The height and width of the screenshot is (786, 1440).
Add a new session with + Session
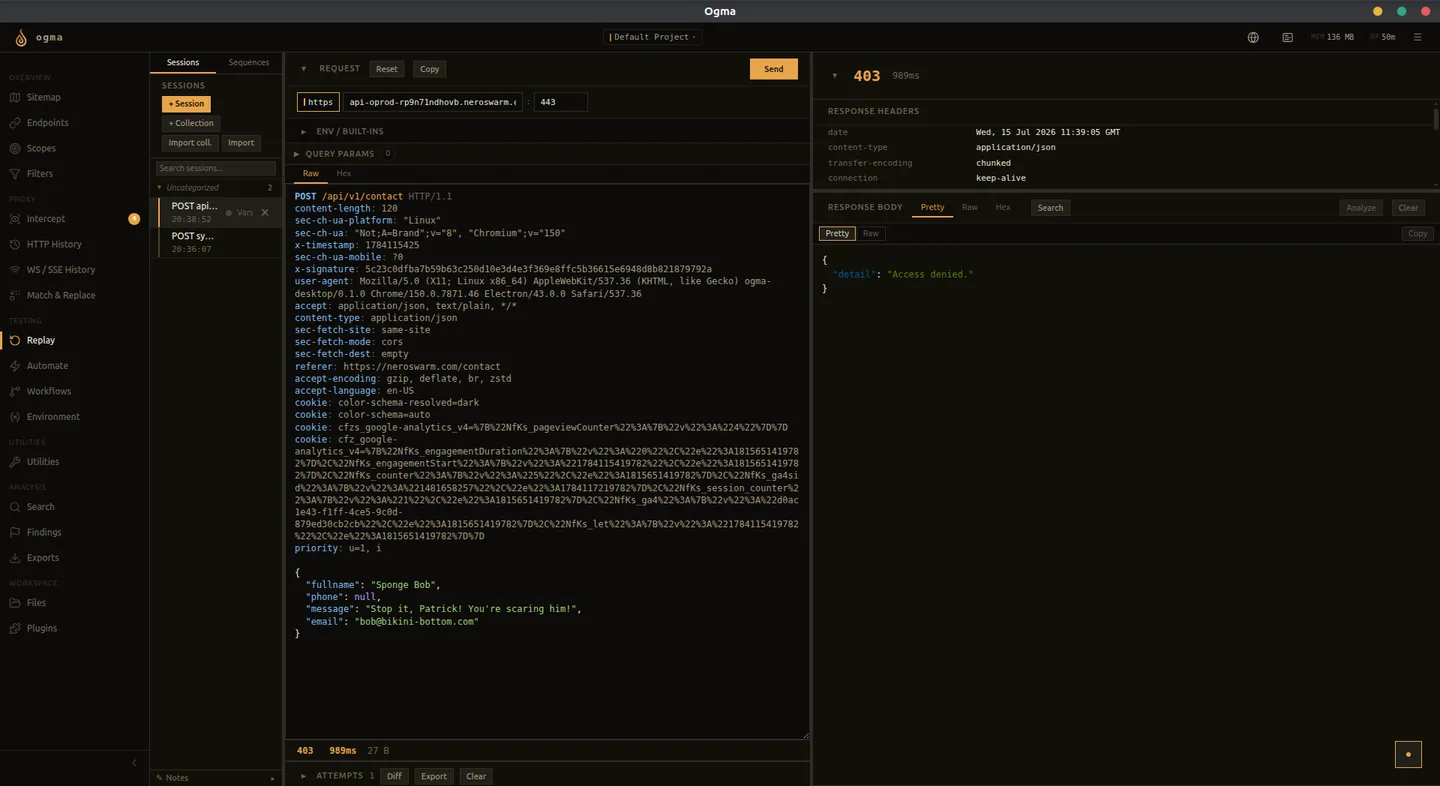click(x=186, y=104)
